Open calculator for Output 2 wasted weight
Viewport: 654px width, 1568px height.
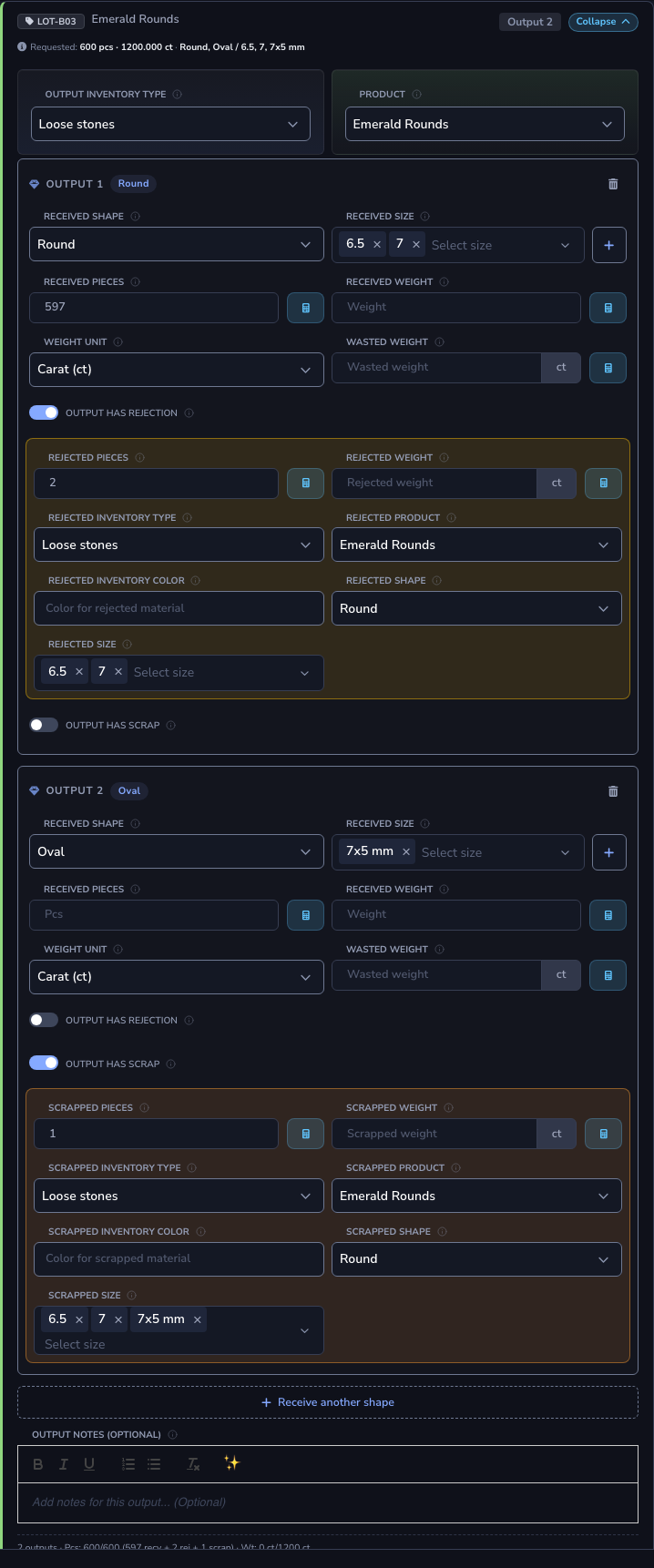click(x=608, y=975)
